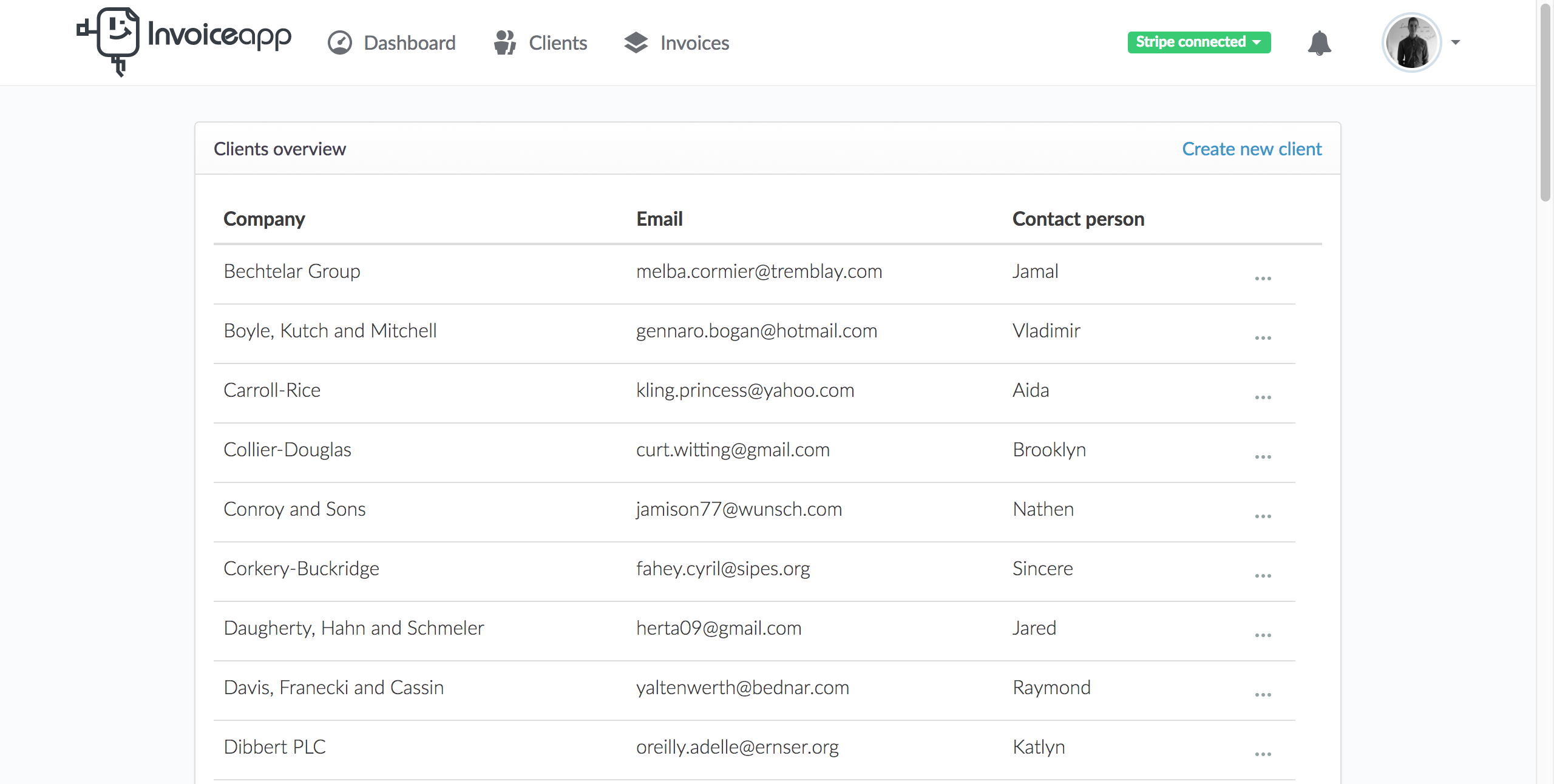Open actions dropdown for Conroy and Sons
Screen dimensions: 1554x784
(x=1263, y=515)
